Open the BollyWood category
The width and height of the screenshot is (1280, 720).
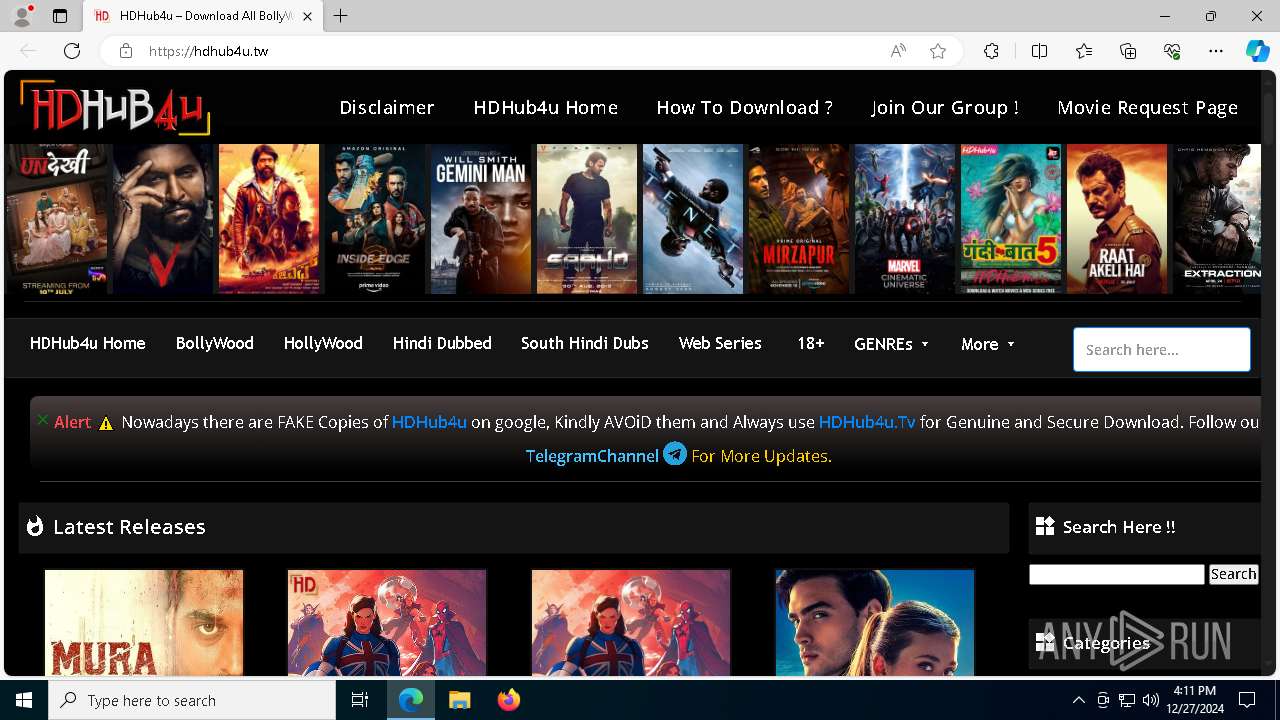(215, 343)
